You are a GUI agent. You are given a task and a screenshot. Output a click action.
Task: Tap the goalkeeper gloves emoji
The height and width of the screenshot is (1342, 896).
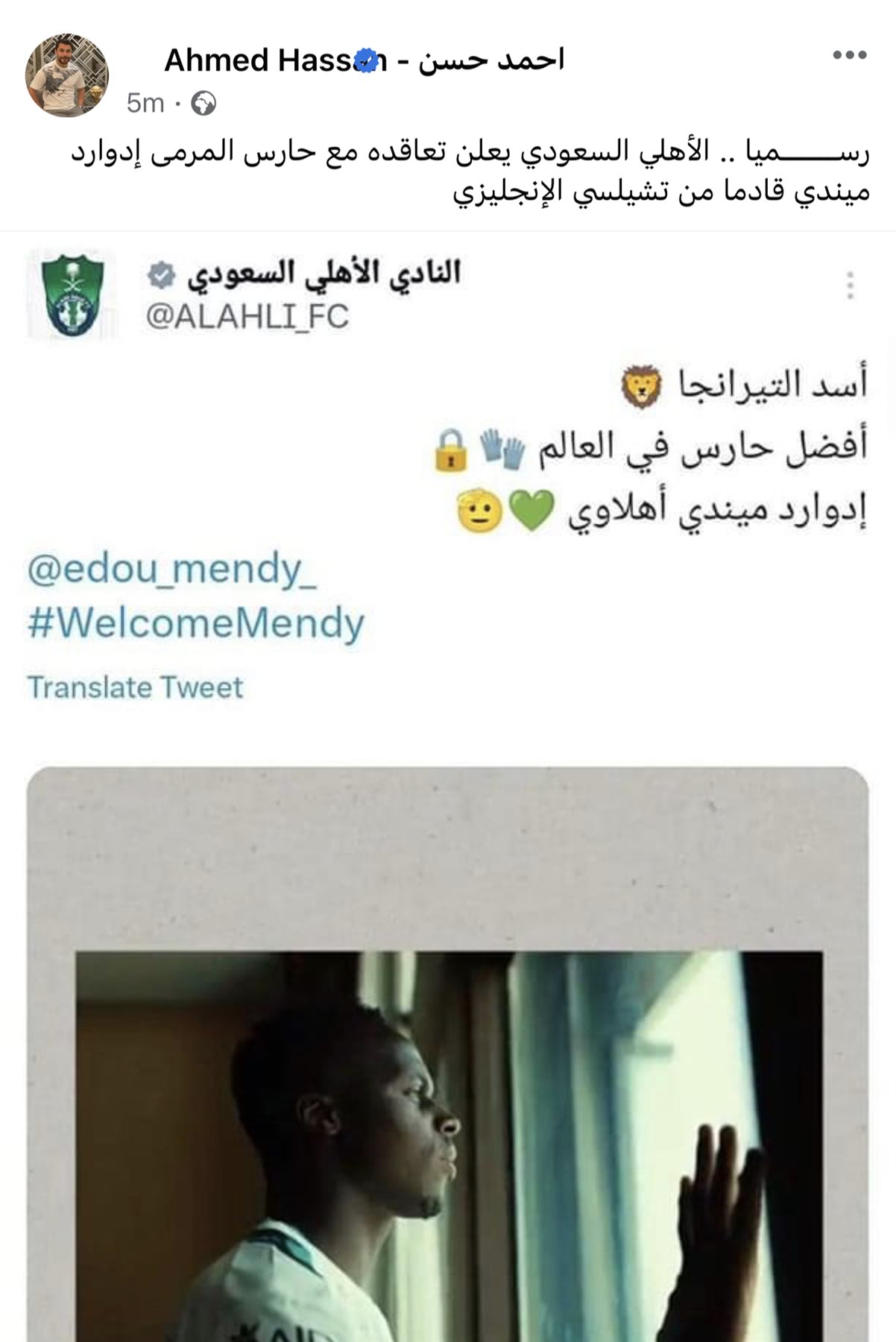(x=502, y=448)
